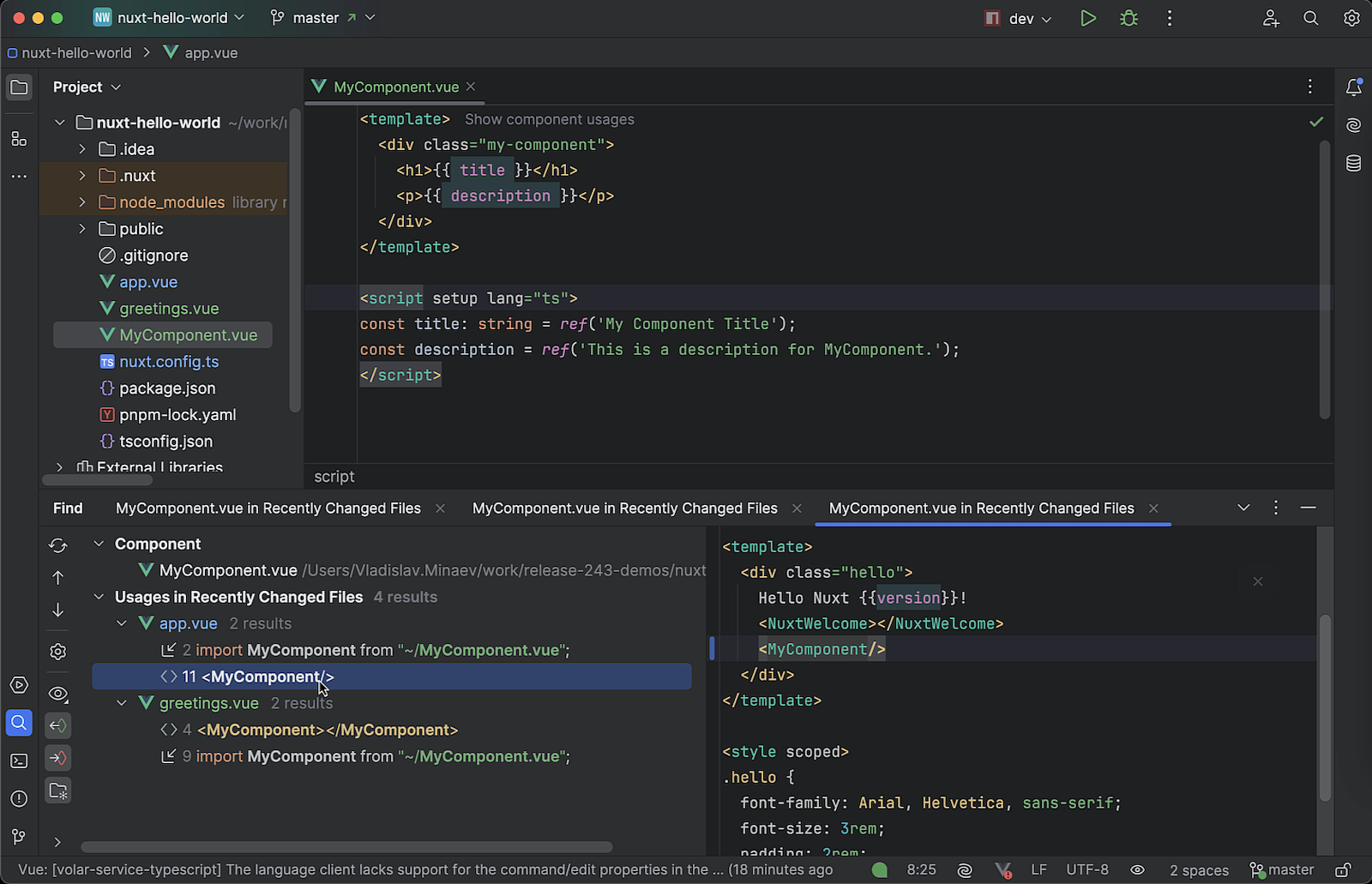Debug the dev configuration
The image size is (1372, 884).
point(1129,18)
